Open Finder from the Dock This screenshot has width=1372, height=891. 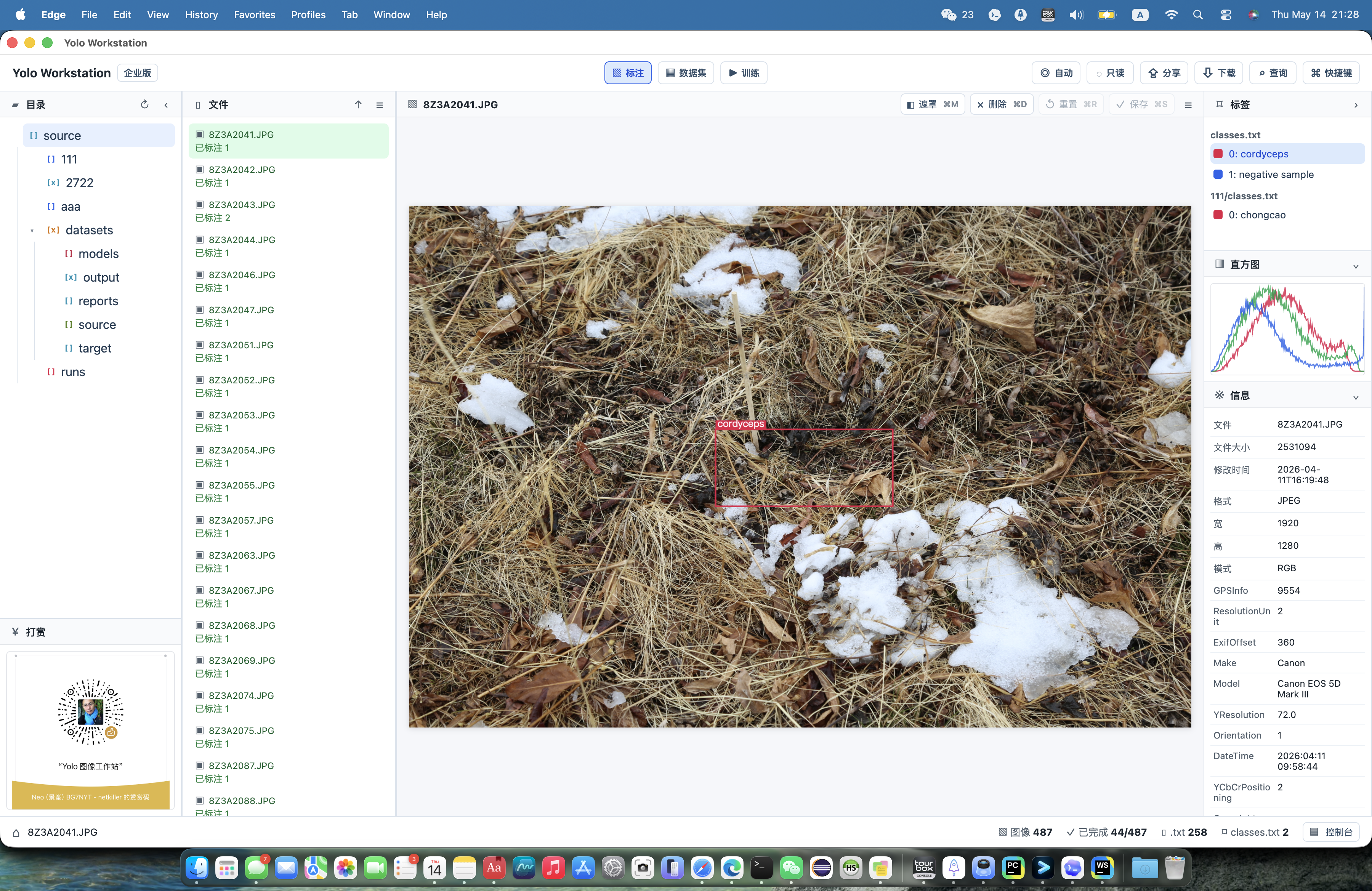(x=197, y=867)
